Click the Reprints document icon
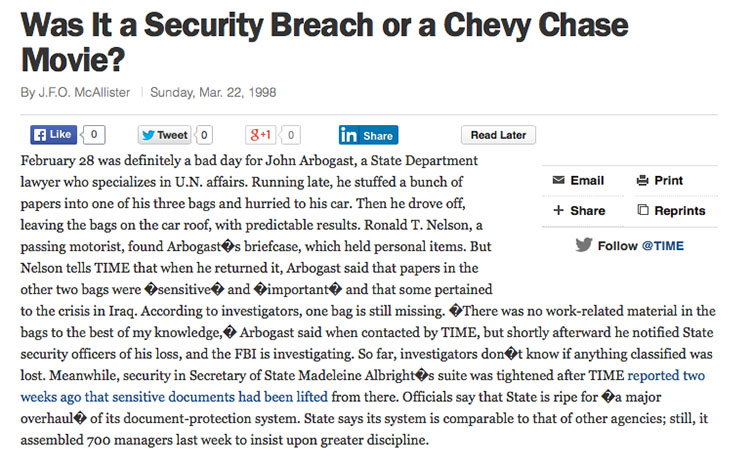752x470 pixels. coord(643,211)
